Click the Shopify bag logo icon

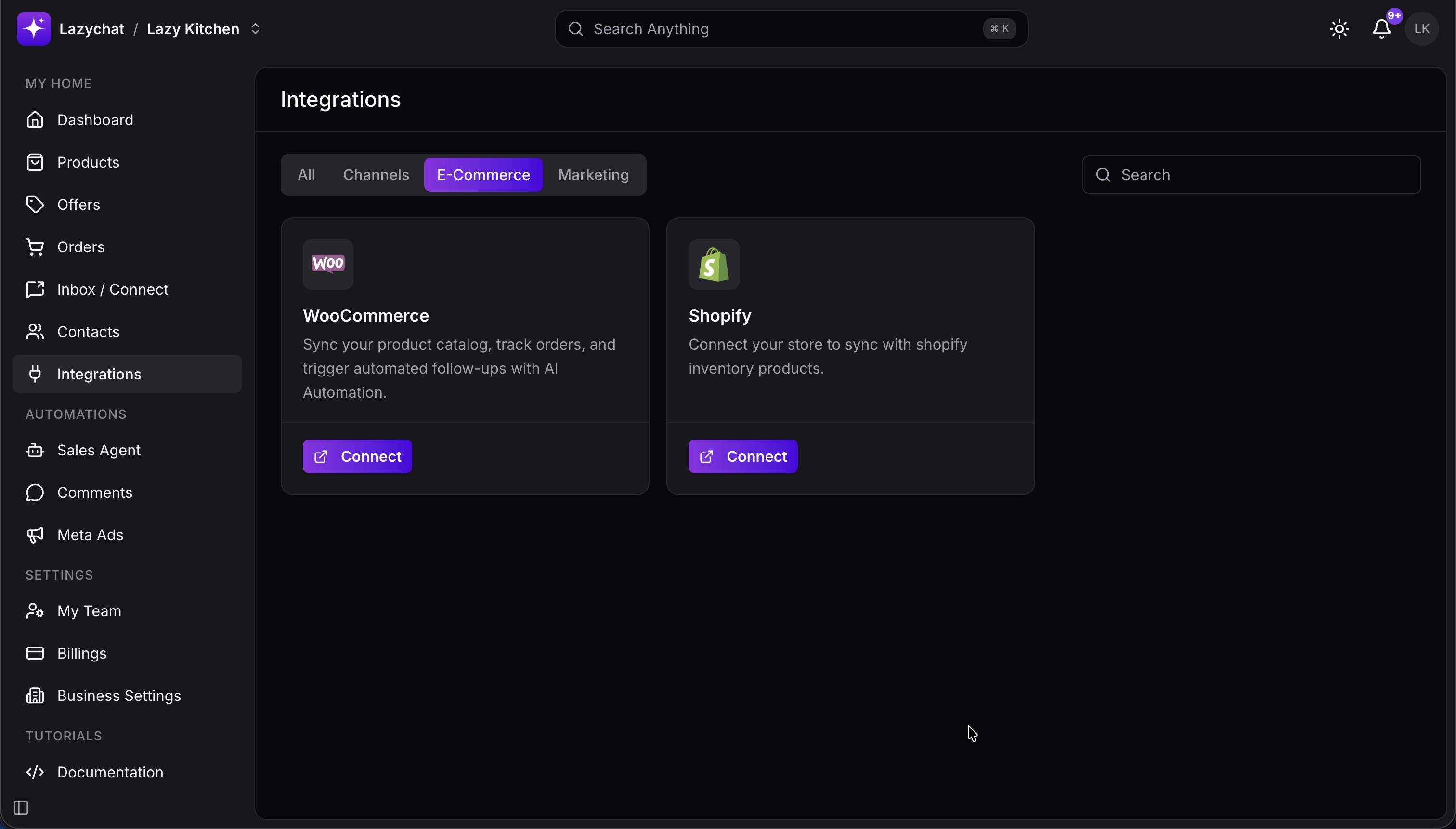click(714, 264)
